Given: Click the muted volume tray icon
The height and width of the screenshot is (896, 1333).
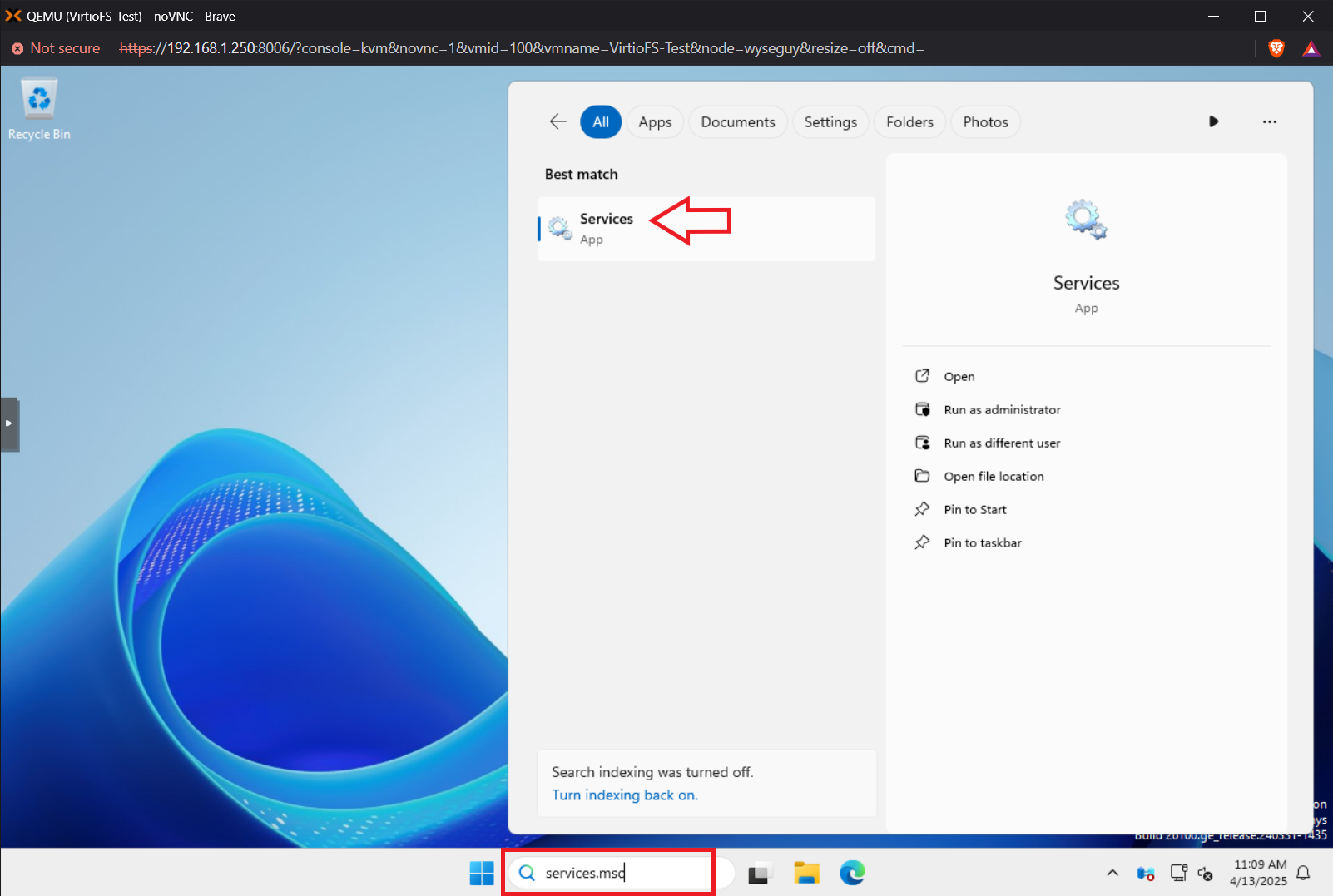Looking at the screenshot, I should pyautogui.click(x=1205, y=873).
